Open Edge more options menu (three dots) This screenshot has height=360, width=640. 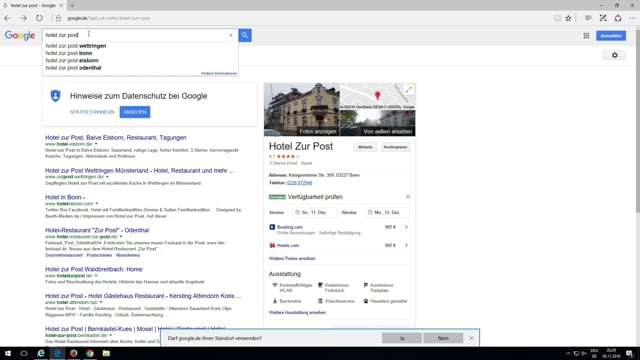tap(632, 18)
